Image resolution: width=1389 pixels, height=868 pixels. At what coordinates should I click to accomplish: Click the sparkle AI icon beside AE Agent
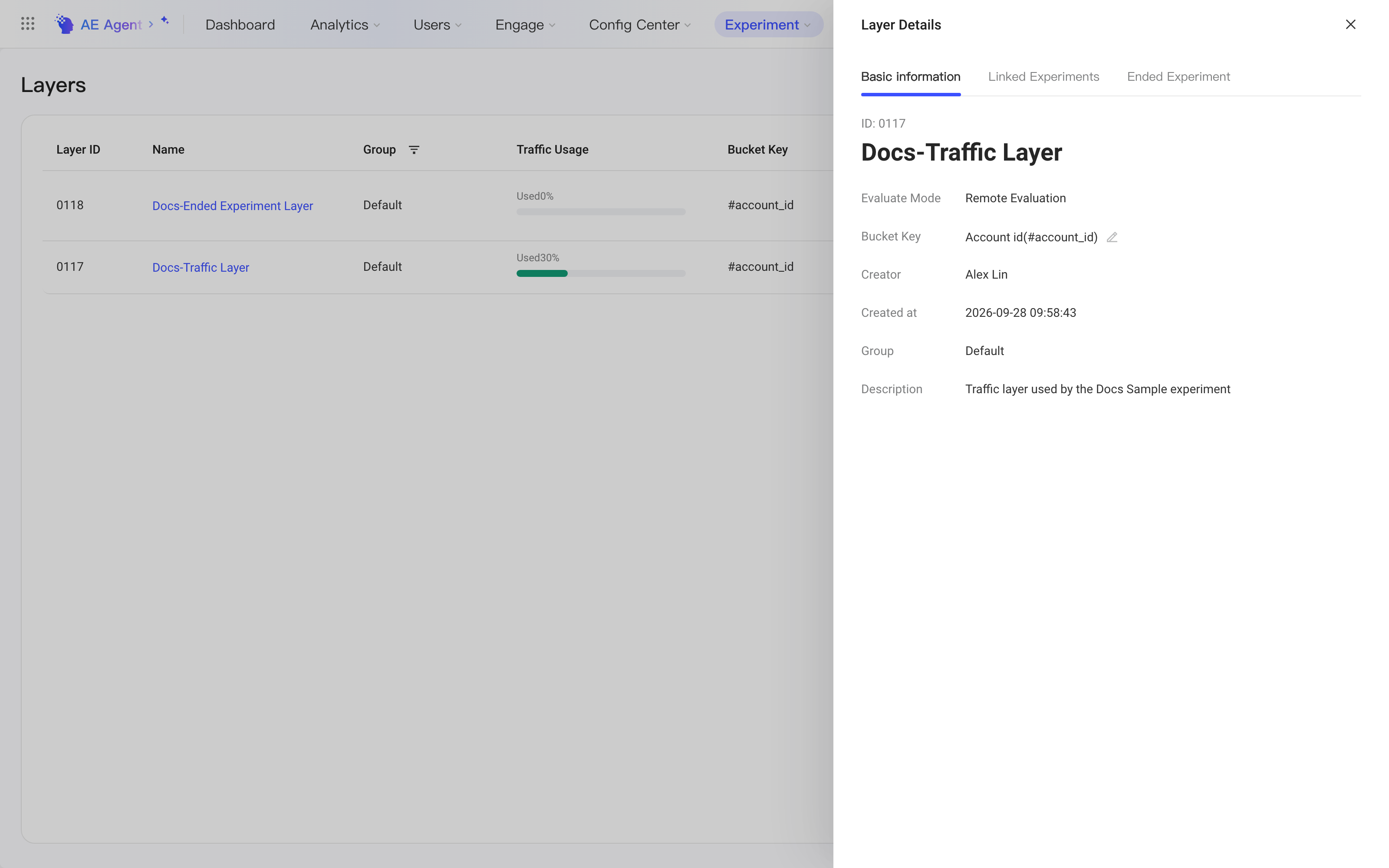(165, 21)
